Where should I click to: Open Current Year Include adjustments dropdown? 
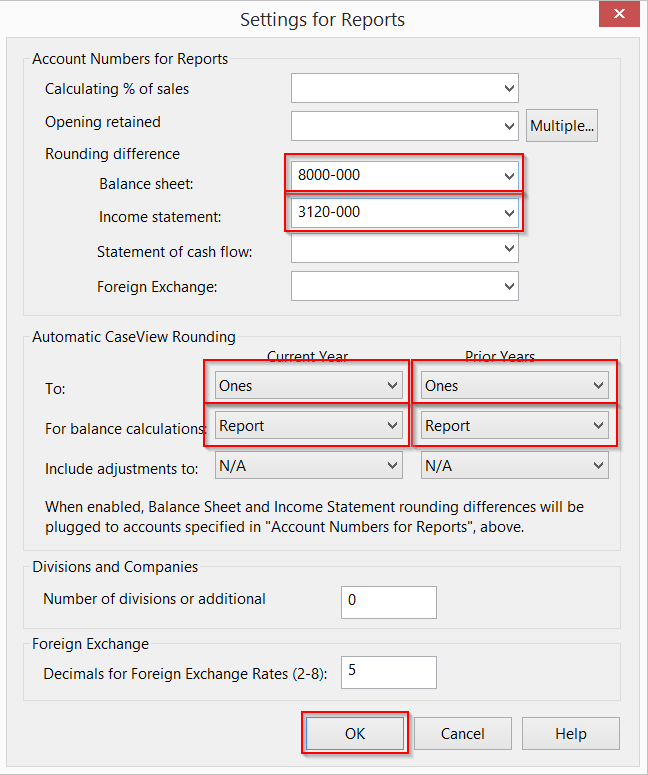(x=308, y=466)
